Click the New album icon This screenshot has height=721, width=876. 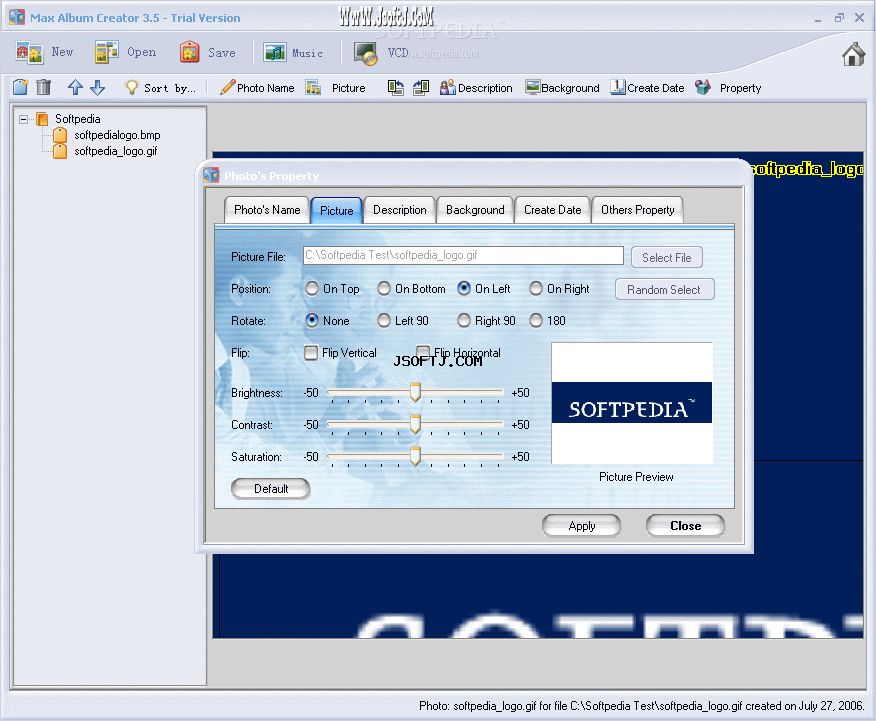pos(29,52)
